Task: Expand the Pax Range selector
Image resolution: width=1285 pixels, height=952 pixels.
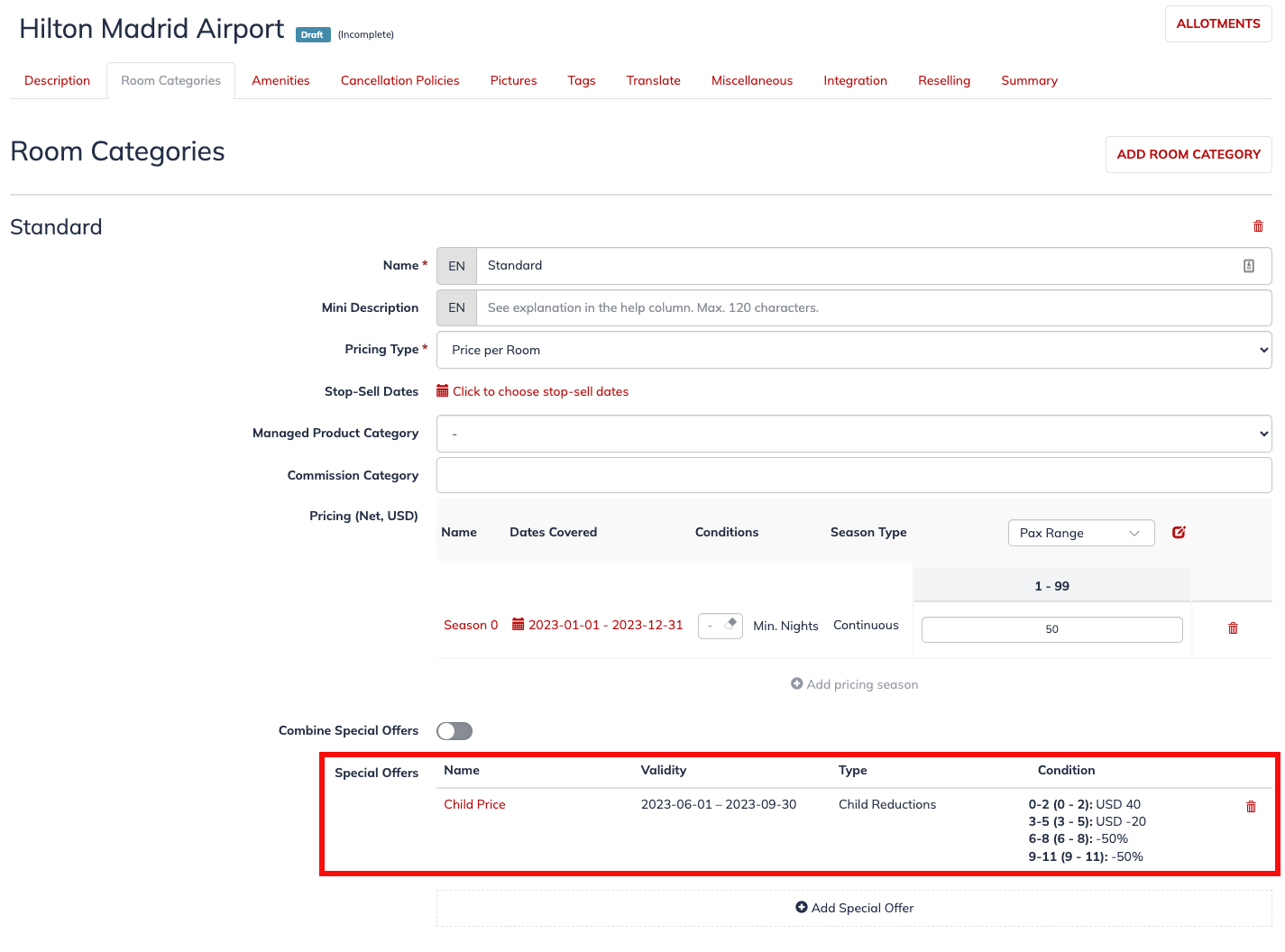Action: [1081, 533]
